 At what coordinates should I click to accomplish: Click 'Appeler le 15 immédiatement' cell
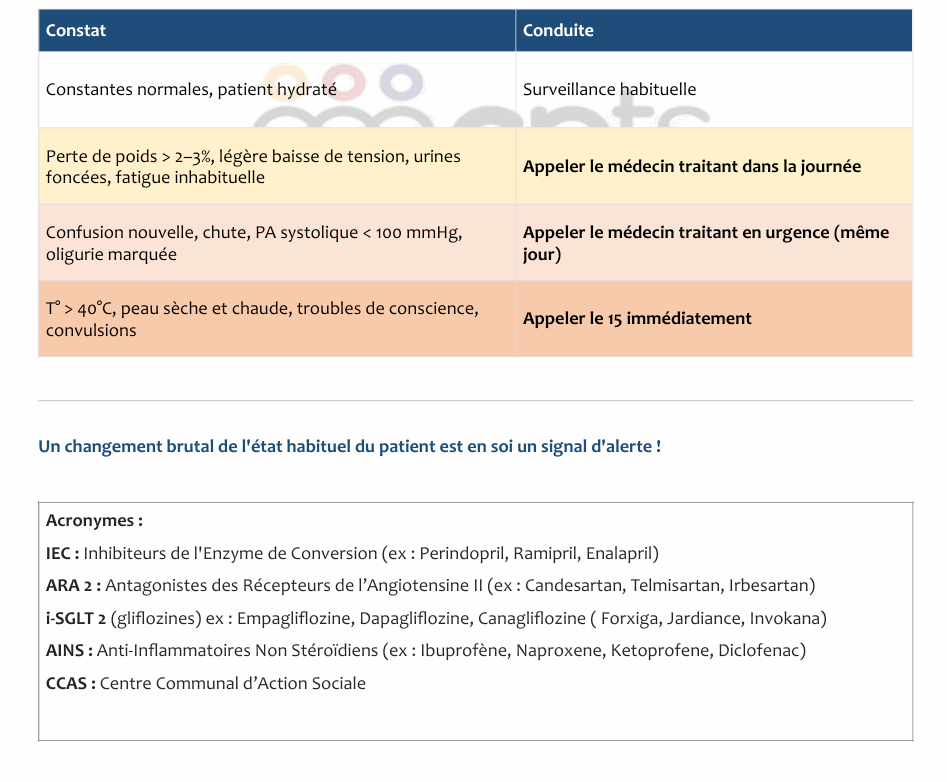tap(714, 319)
